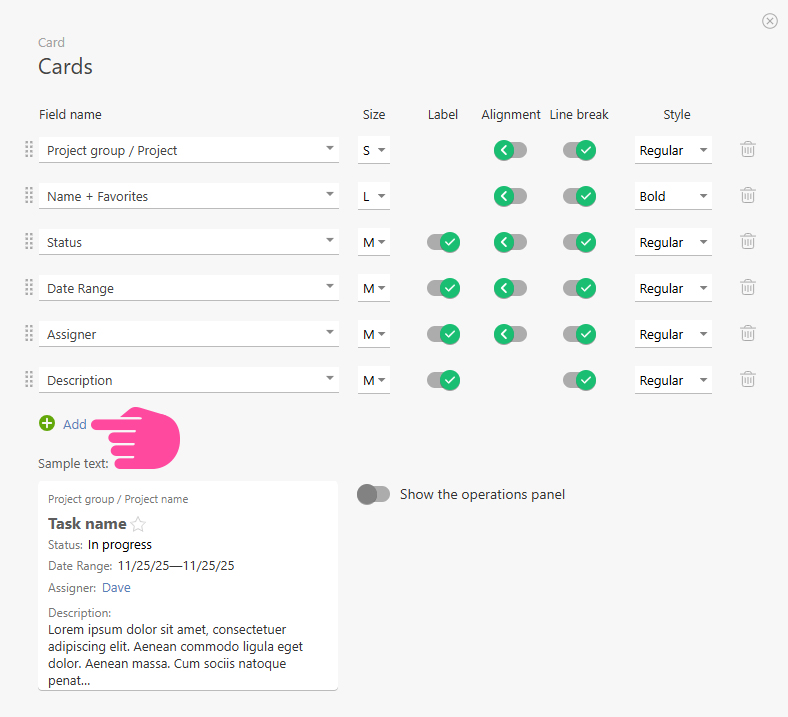788x717 pixels.
Task: Click Dave in the sample card
Action: 116,588
